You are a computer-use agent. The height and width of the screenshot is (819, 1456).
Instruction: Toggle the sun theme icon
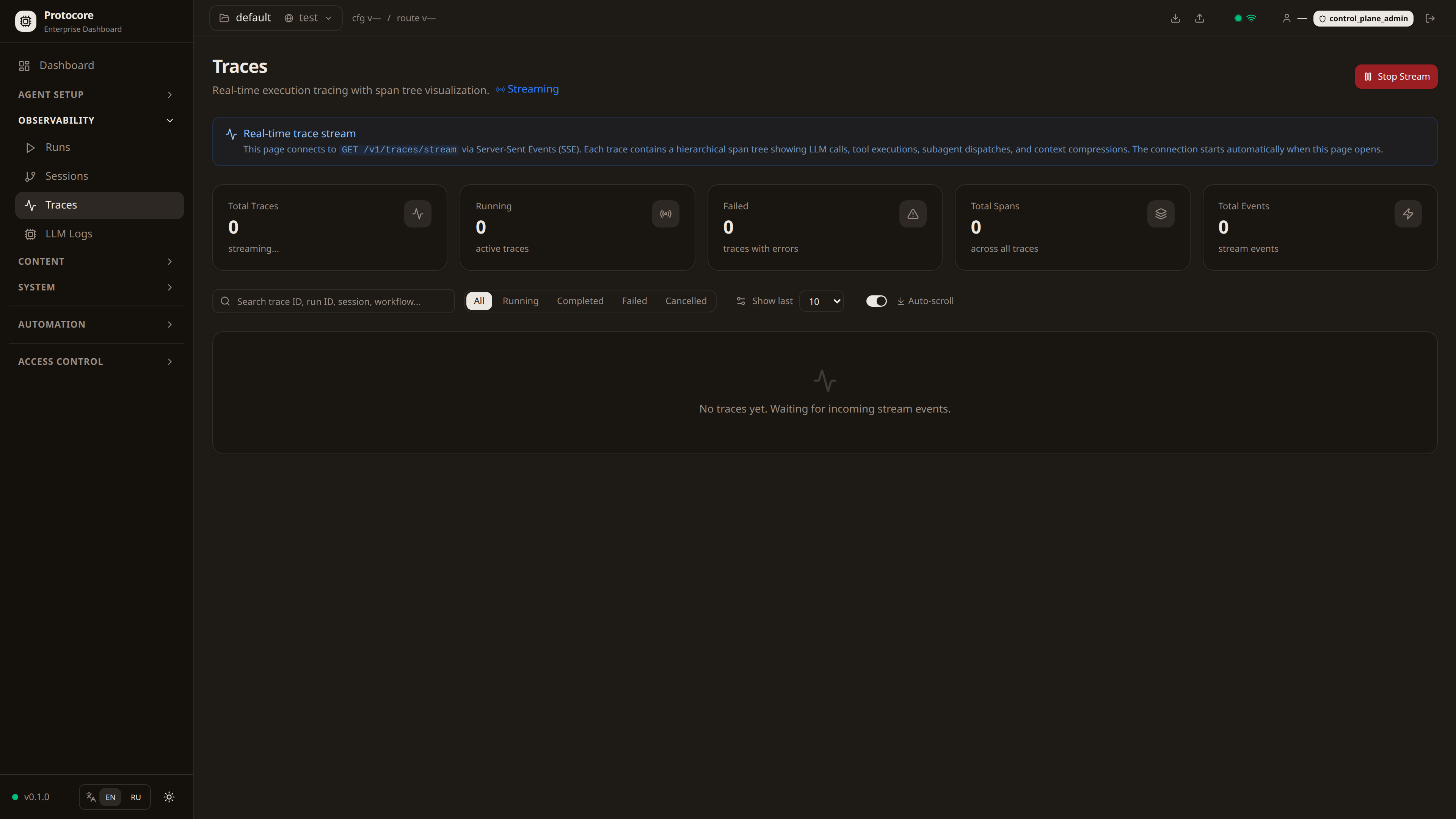(x=169, y=797)
